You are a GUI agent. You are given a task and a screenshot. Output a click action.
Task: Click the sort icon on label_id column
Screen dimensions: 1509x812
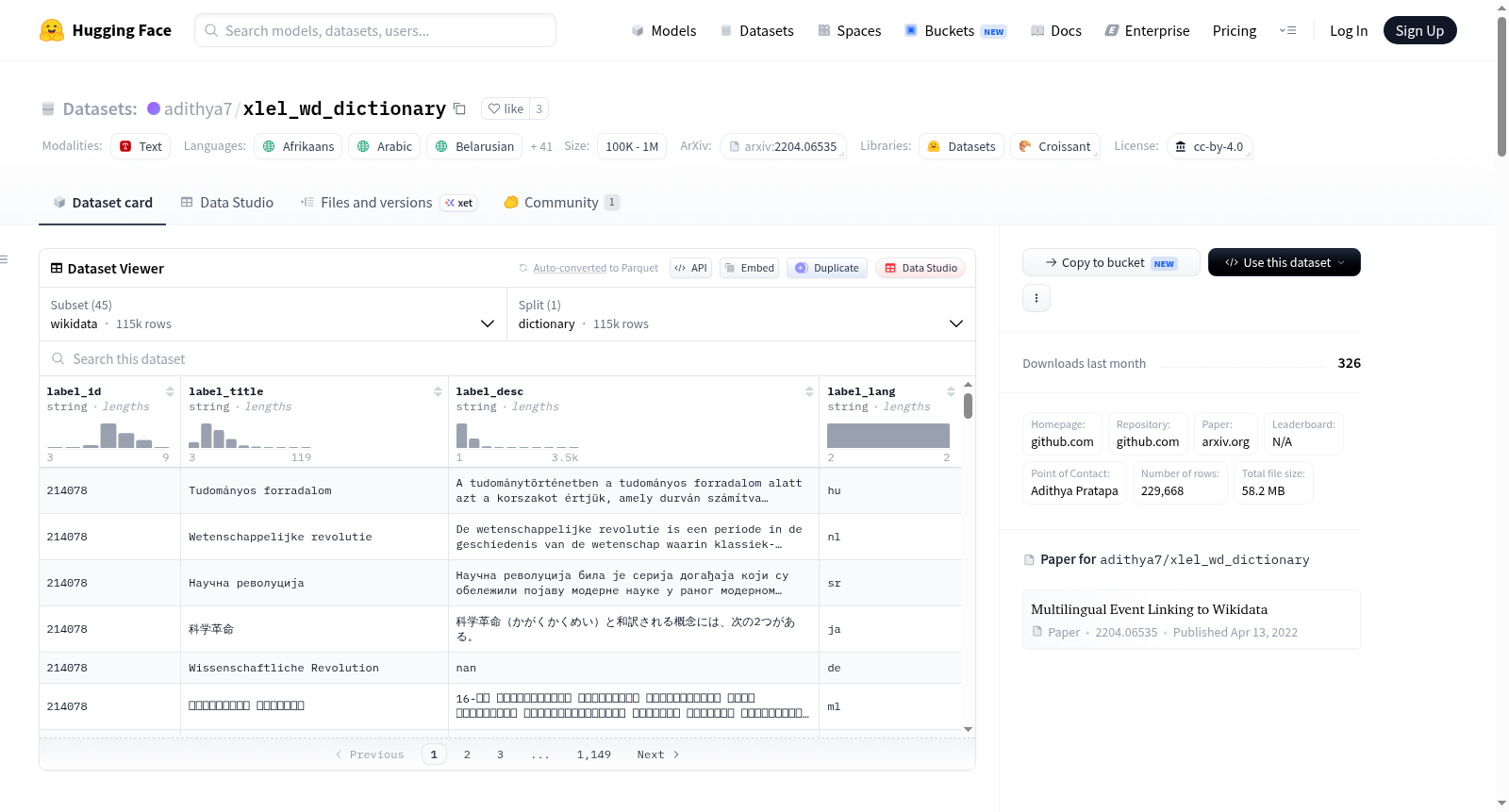point(170,391)
